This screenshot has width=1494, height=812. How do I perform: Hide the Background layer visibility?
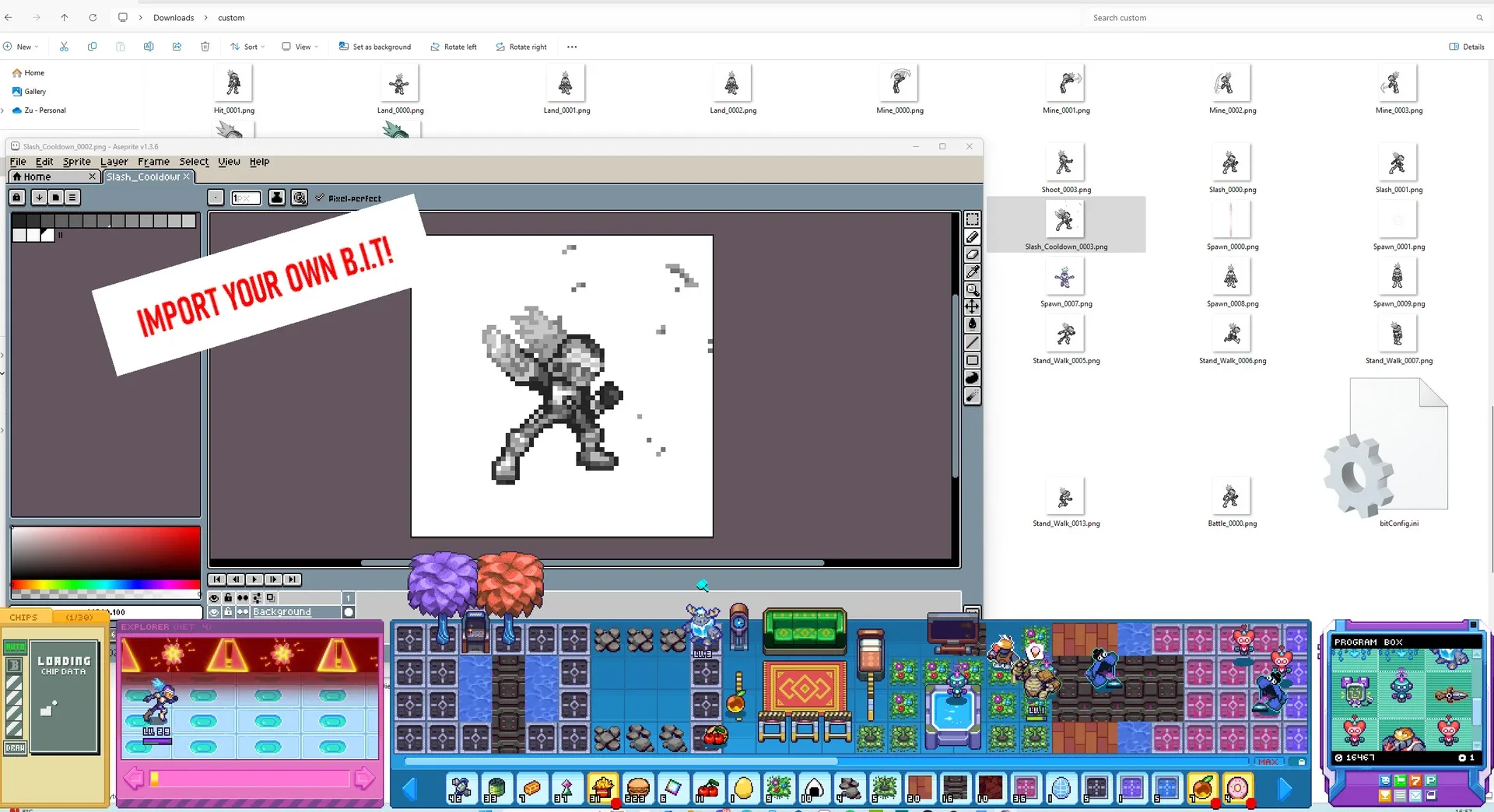point(215,611)
